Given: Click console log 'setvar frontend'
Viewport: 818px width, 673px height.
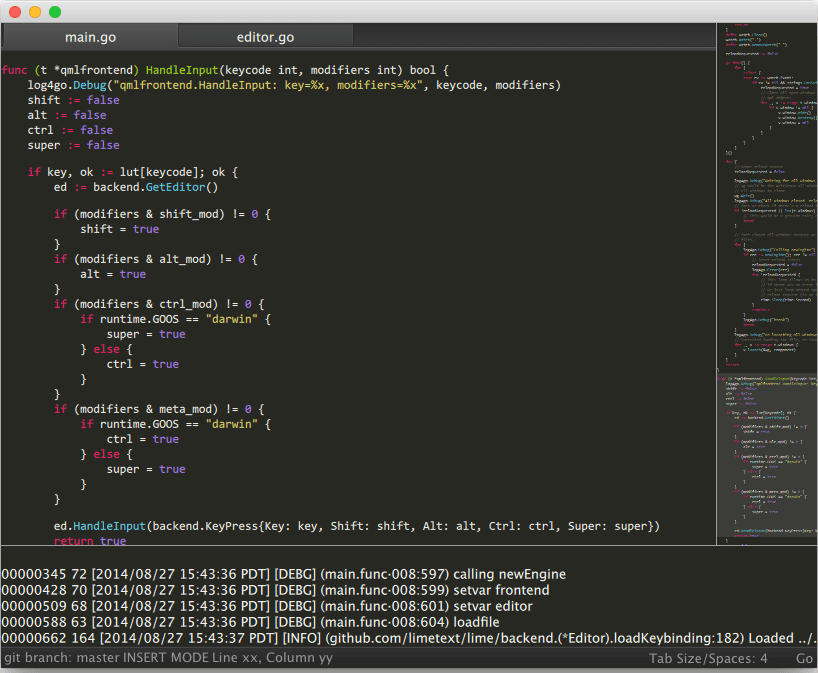Looking at the screenshot, I should 275,590.
